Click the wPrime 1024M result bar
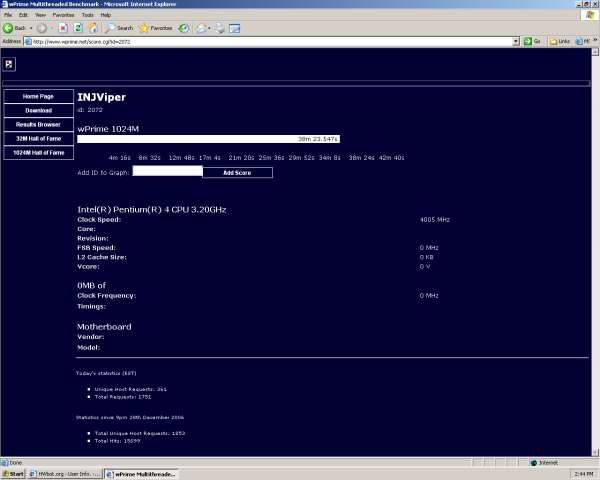The height and width of the screenshot is (480, 600). click(x=209, y=139)
